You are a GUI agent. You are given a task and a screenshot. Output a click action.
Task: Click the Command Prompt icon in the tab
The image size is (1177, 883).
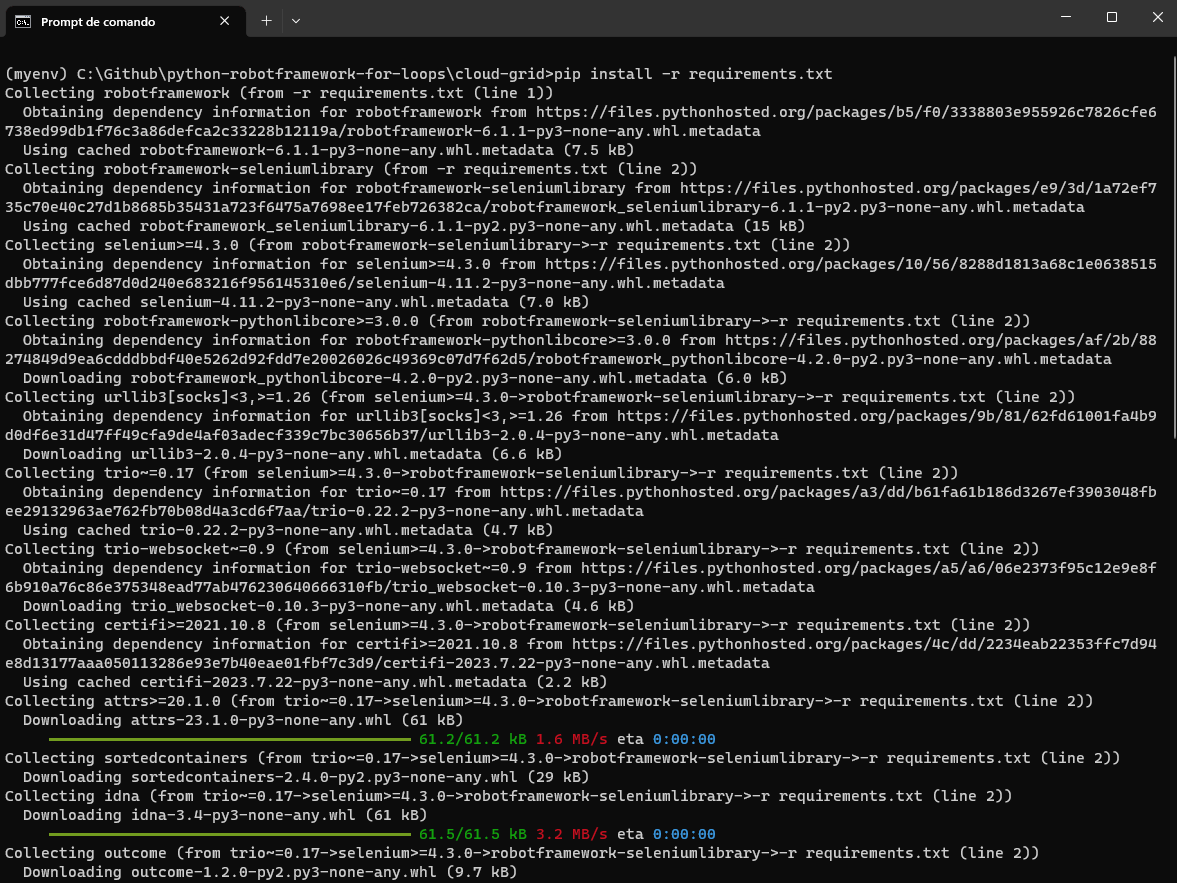(21, 21)
